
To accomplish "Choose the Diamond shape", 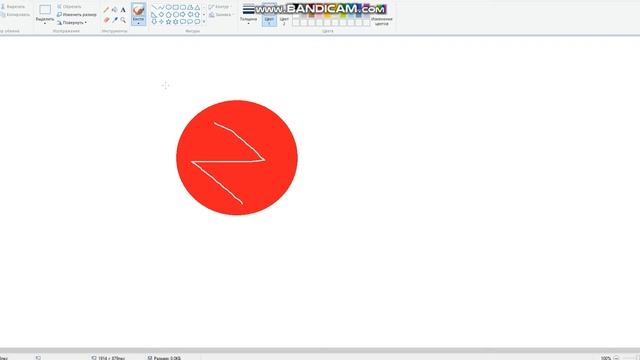I will (x=161, y=15).
